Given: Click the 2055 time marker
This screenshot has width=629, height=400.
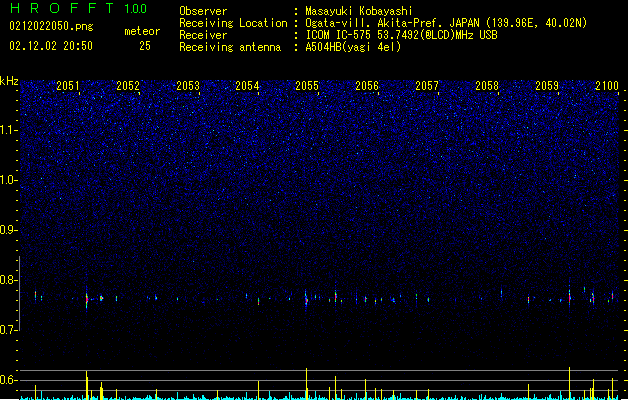Looking at the screenshot, I should tap(307, 85).
